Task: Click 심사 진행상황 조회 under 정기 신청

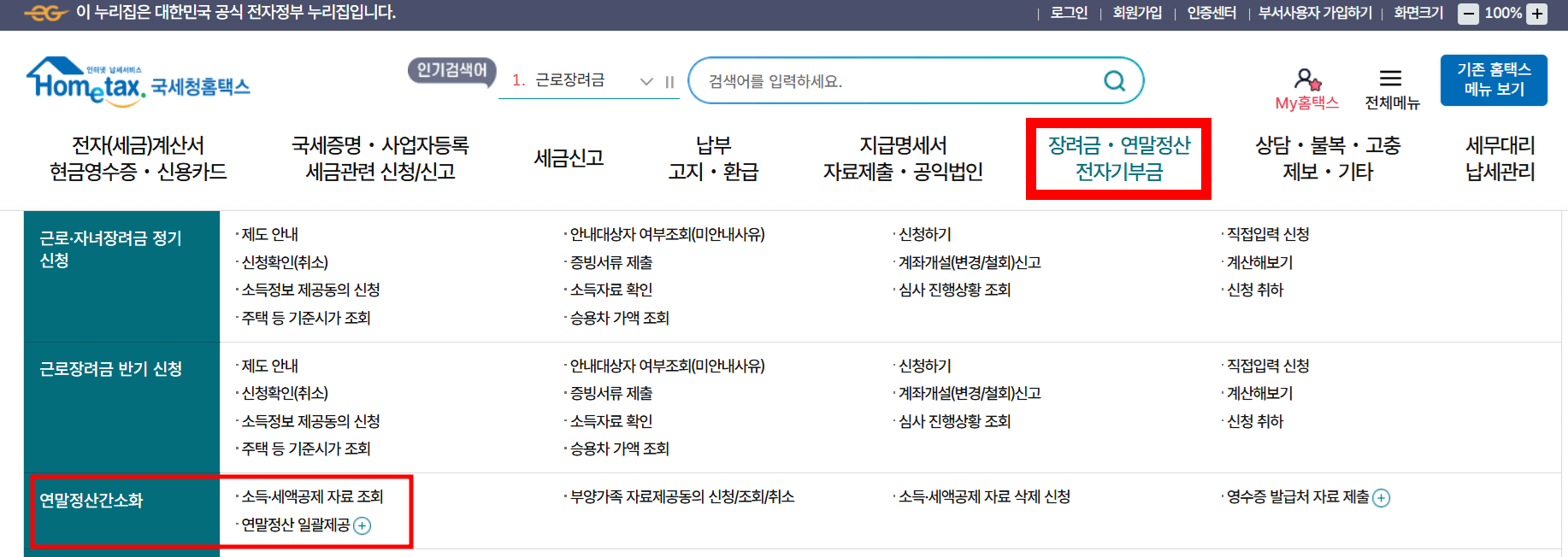Action: tap(954, 290)
